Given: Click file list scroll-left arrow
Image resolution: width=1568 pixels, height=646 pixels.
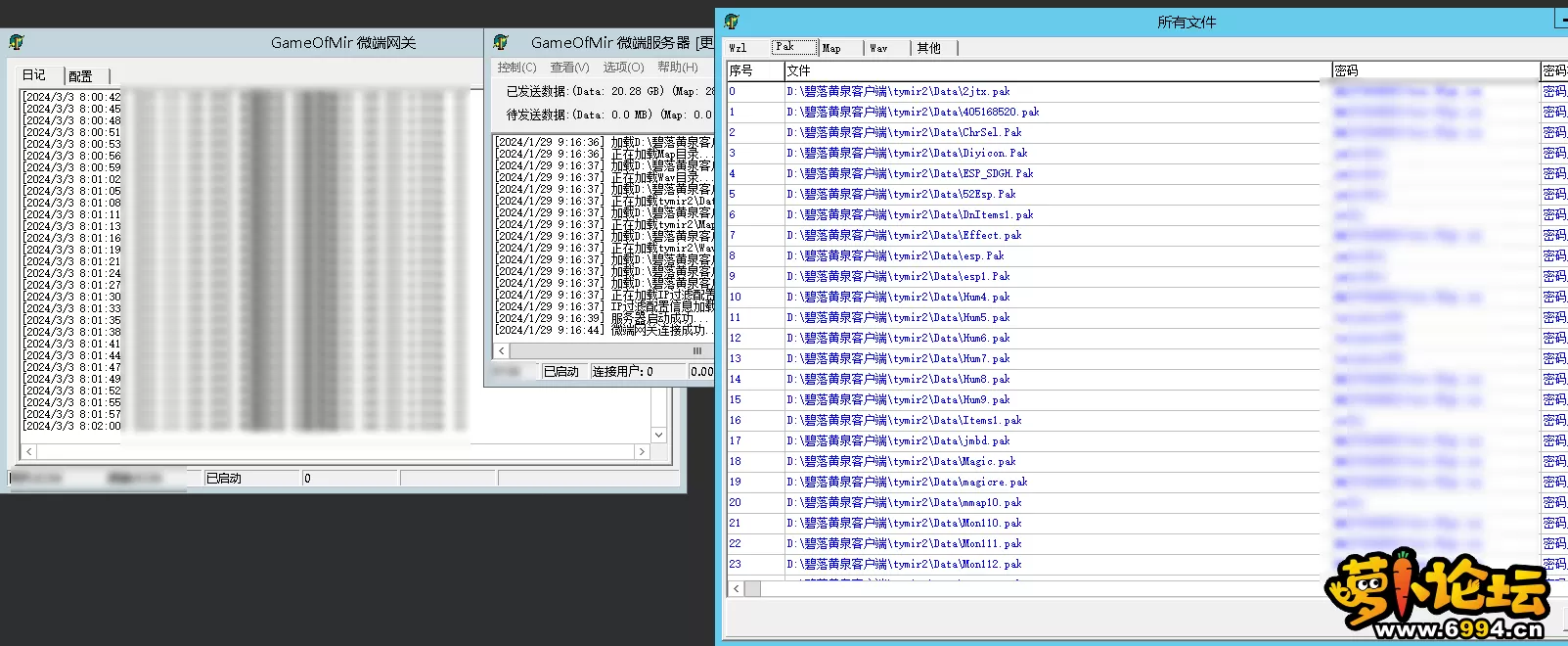Looking at the screenshot, I should [x=737, y=588].
